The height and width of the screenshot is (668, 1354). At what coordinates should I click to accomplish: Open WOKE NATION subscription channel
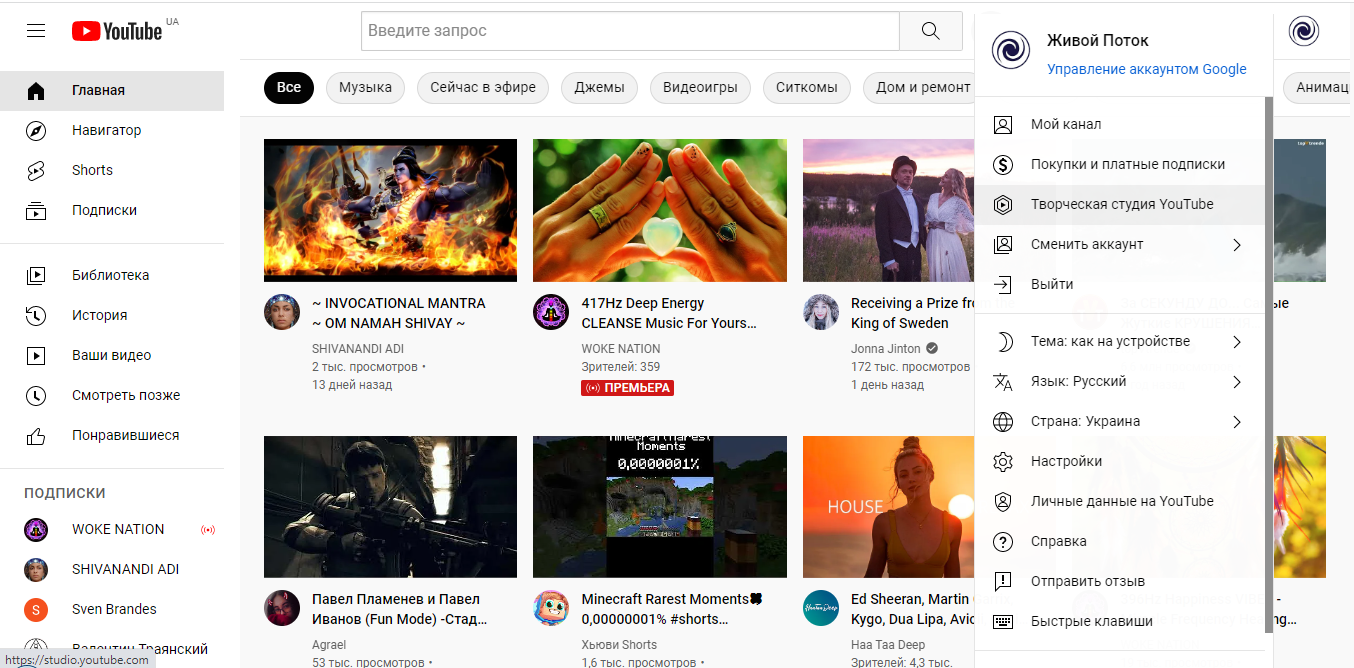(x=117, y=529)
